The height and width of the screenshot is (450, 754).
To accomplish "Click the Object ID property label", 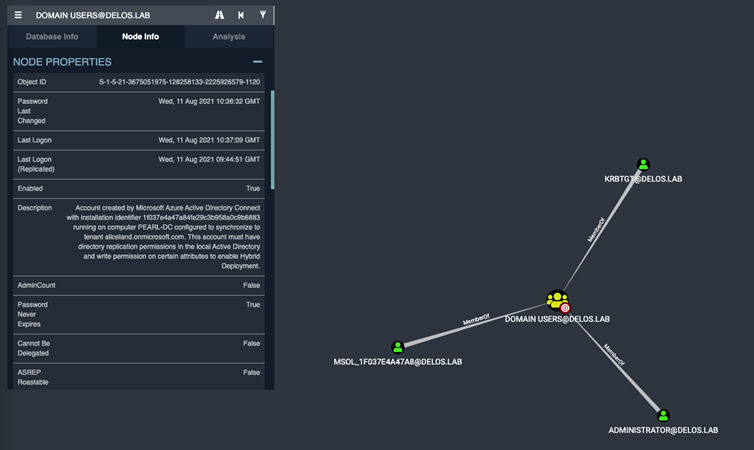I will click(32, 82).
